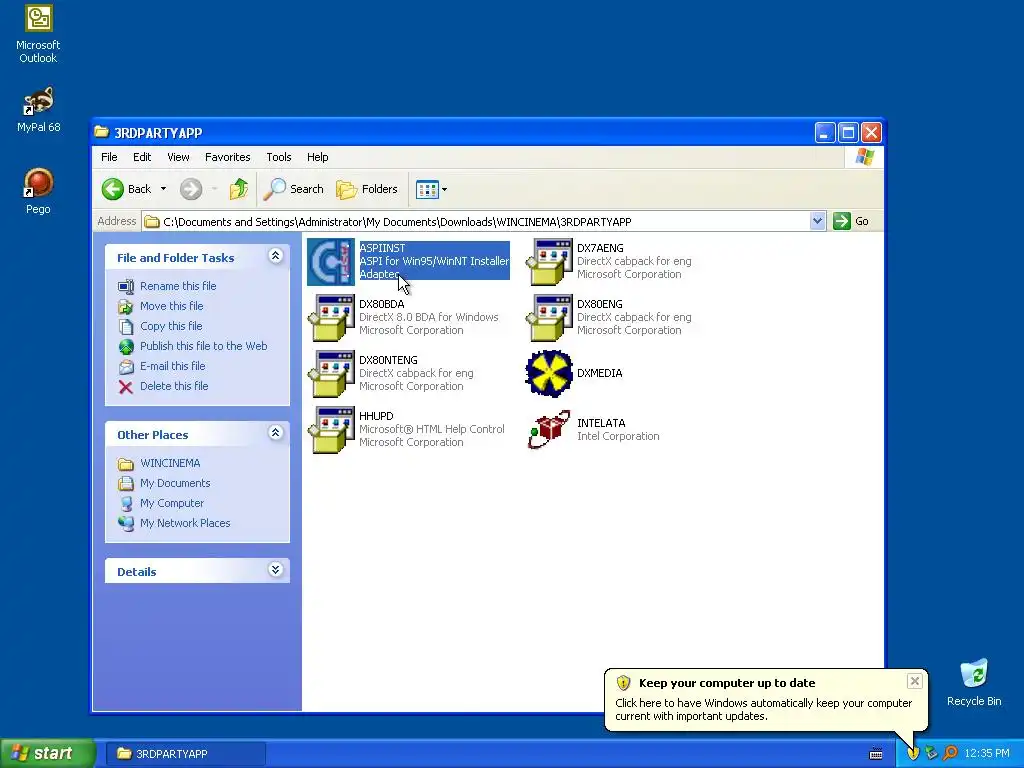Click Copy this file link
The height and width of the screenshot is (768, 1024).
click(171, 326)
